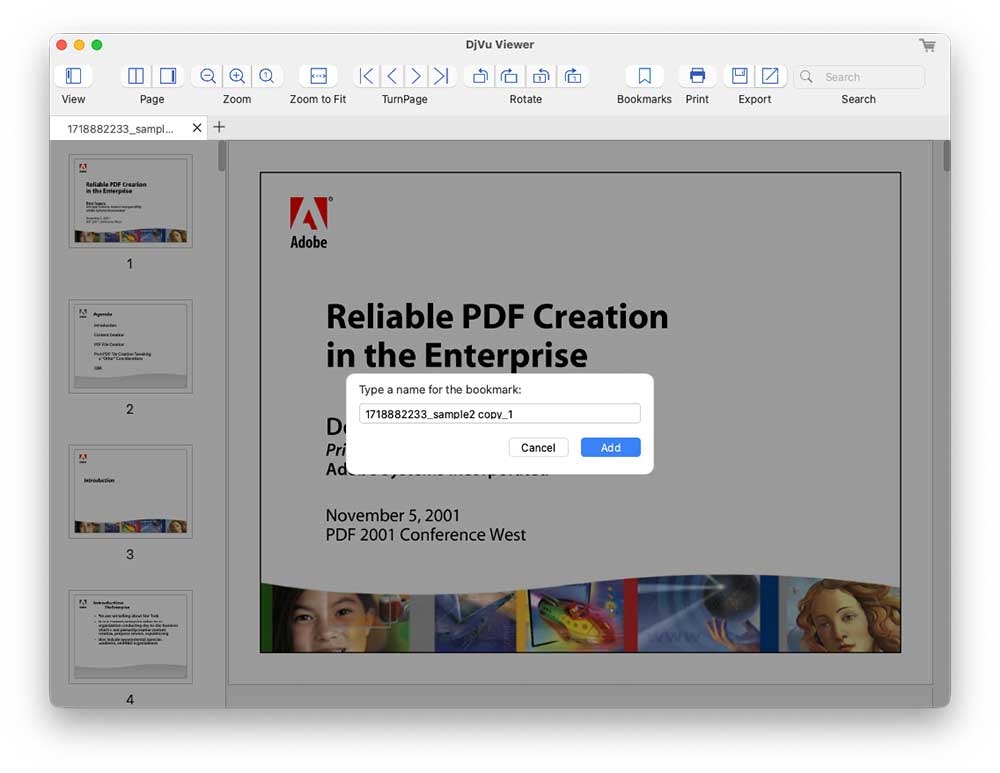Click the Export save icon
Screen dimensions: 1000x773
tap(740, 77)
